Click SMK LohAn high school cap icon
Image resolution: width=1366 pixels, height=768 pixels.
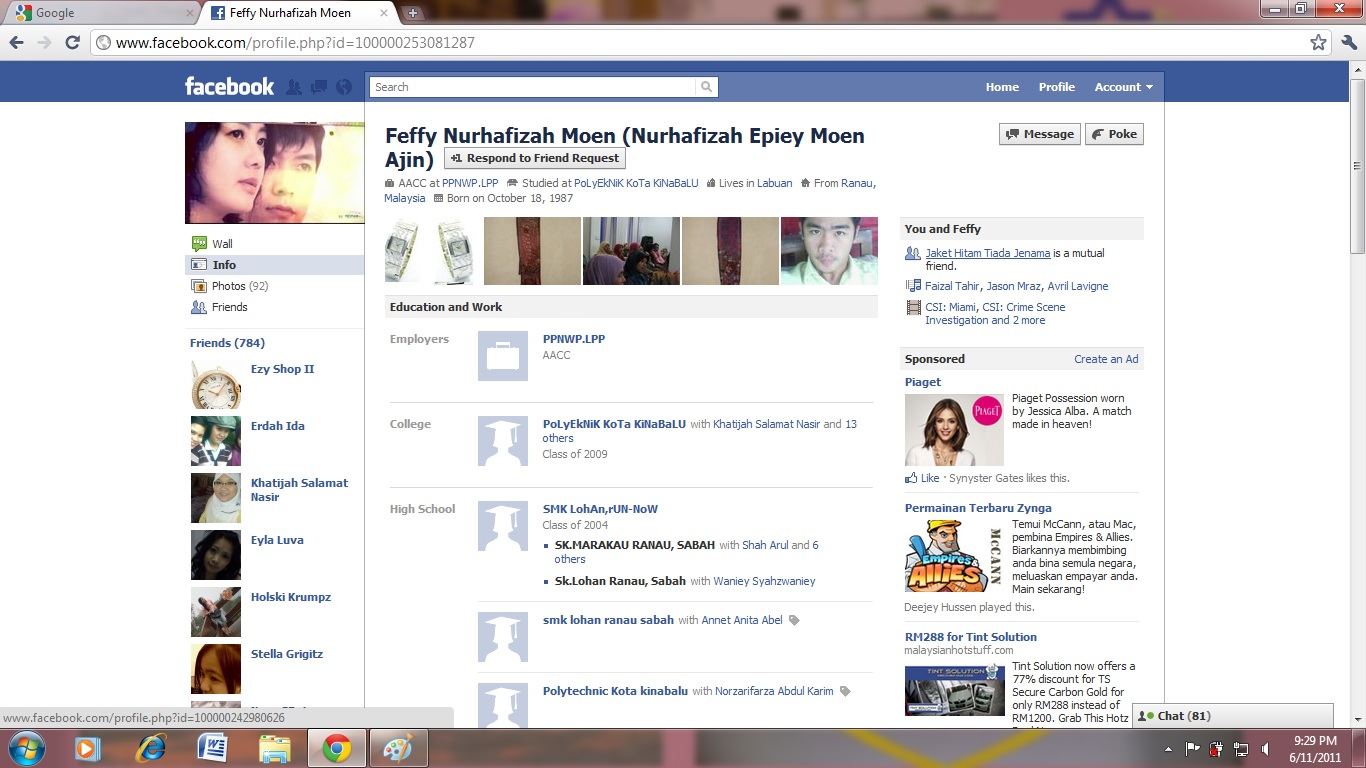(x=503, y=526)
